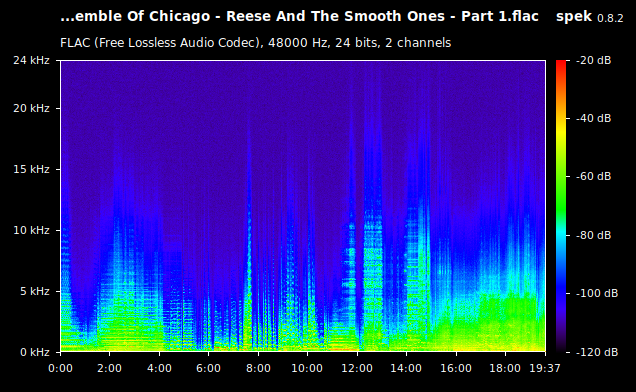Viewport: 636px width, 392px height.
Task: Click the '0 kHz' frequency axis label
Action: pyautogui.click(x=35, y=352)
